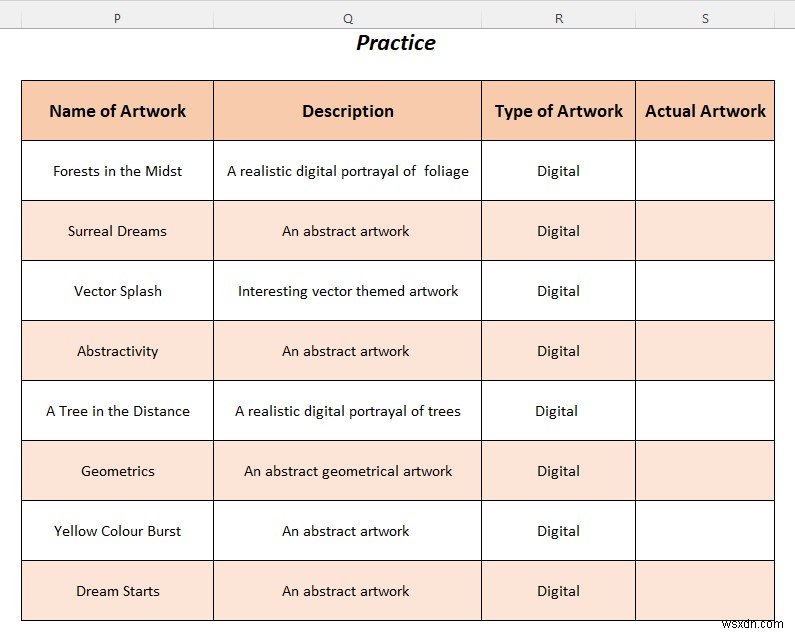The image size is (795, 634).
Task: Select column R header
Action: 558,19
